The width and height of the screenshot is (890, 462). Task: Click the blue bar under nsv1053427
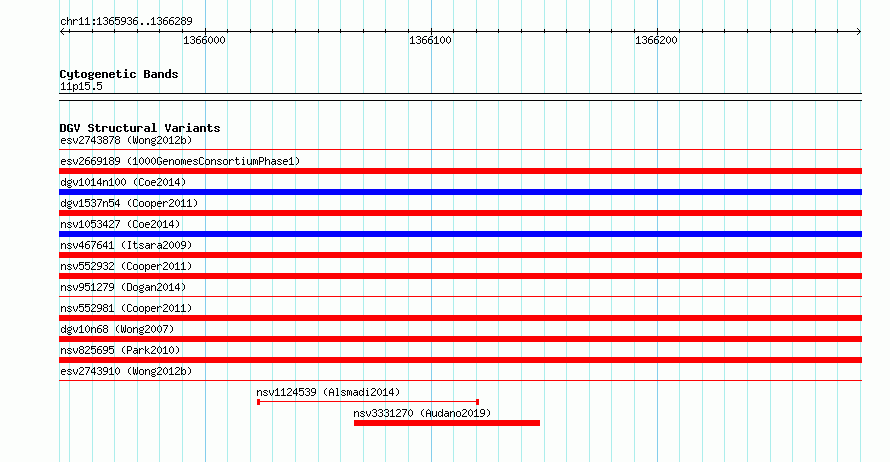pos(460,234)
